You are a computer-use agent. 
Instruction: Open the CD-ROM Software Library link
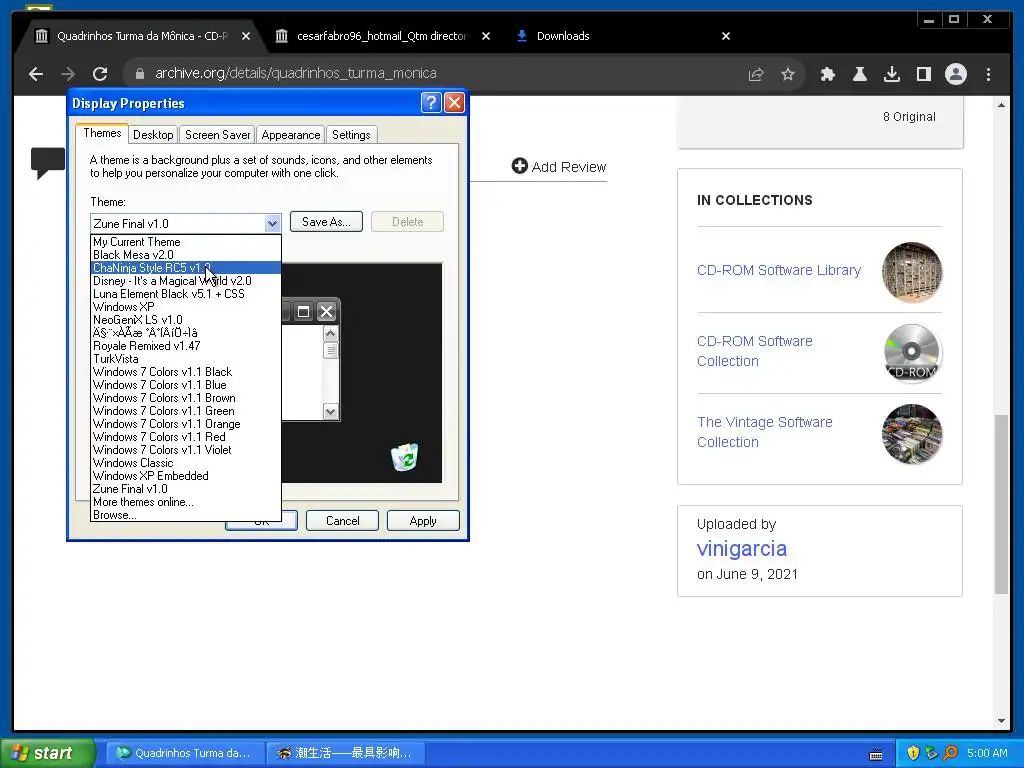tap(778, 270)
